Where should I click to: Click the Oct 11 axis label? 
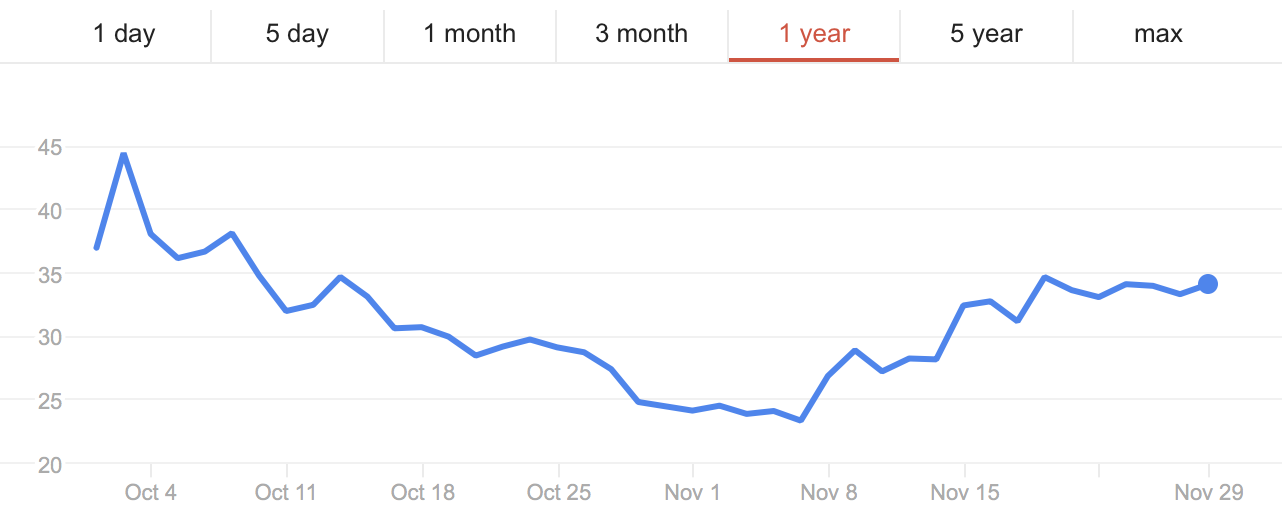(x=286, y=492)
